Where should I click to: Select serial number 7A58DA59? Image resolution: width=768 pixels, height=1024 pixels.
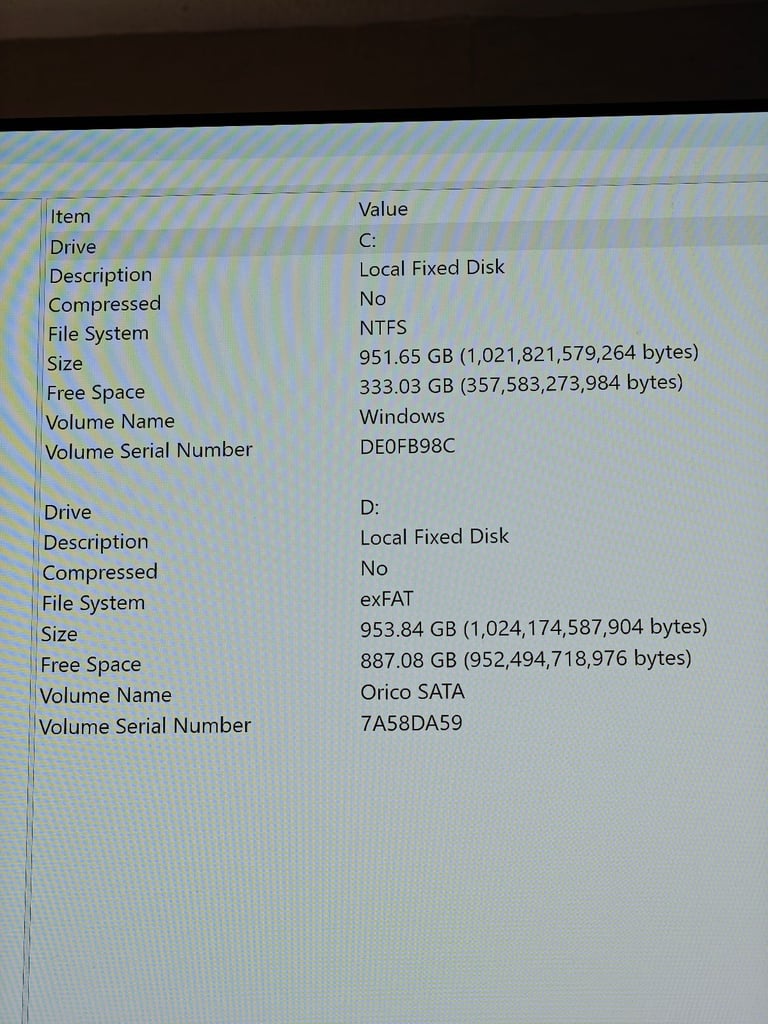pos(411,723)
